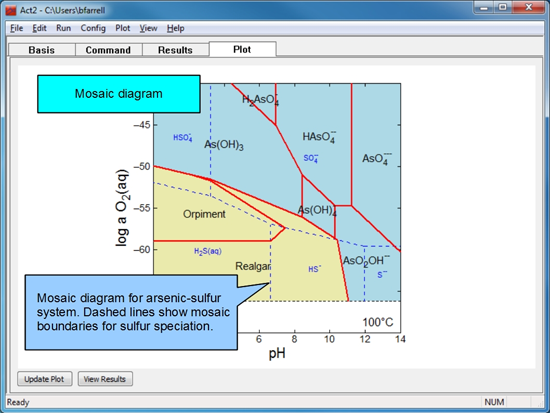Click the View Results button
This screenshot has height=413, width=550.
[105, 379]
